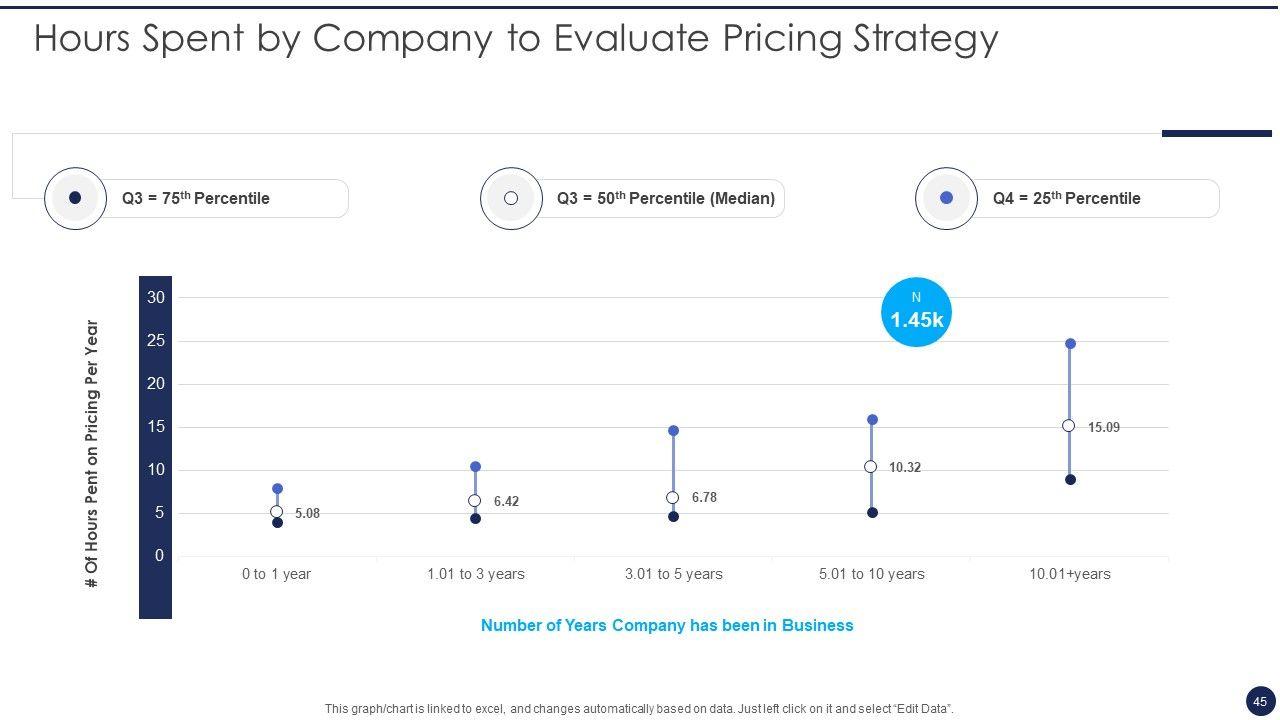This screenshot has width=1280, height=720.
Task: Click the dark navy 75th Percentile legend icon
Action: pyautogui.click(x=75, y=198)
